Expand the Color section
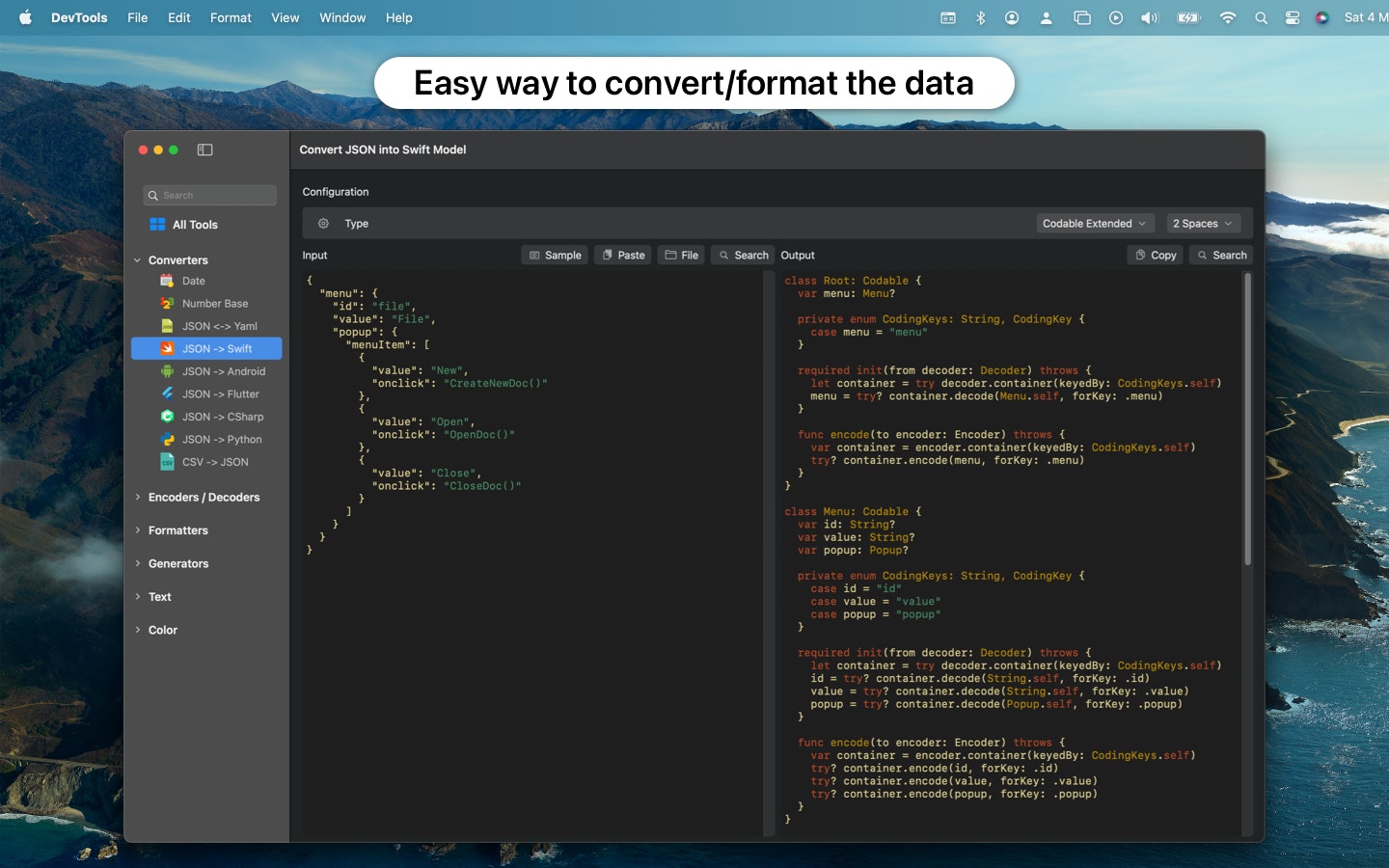The height and width of the screenshot is (868, 1389). [x=137, y=630]
